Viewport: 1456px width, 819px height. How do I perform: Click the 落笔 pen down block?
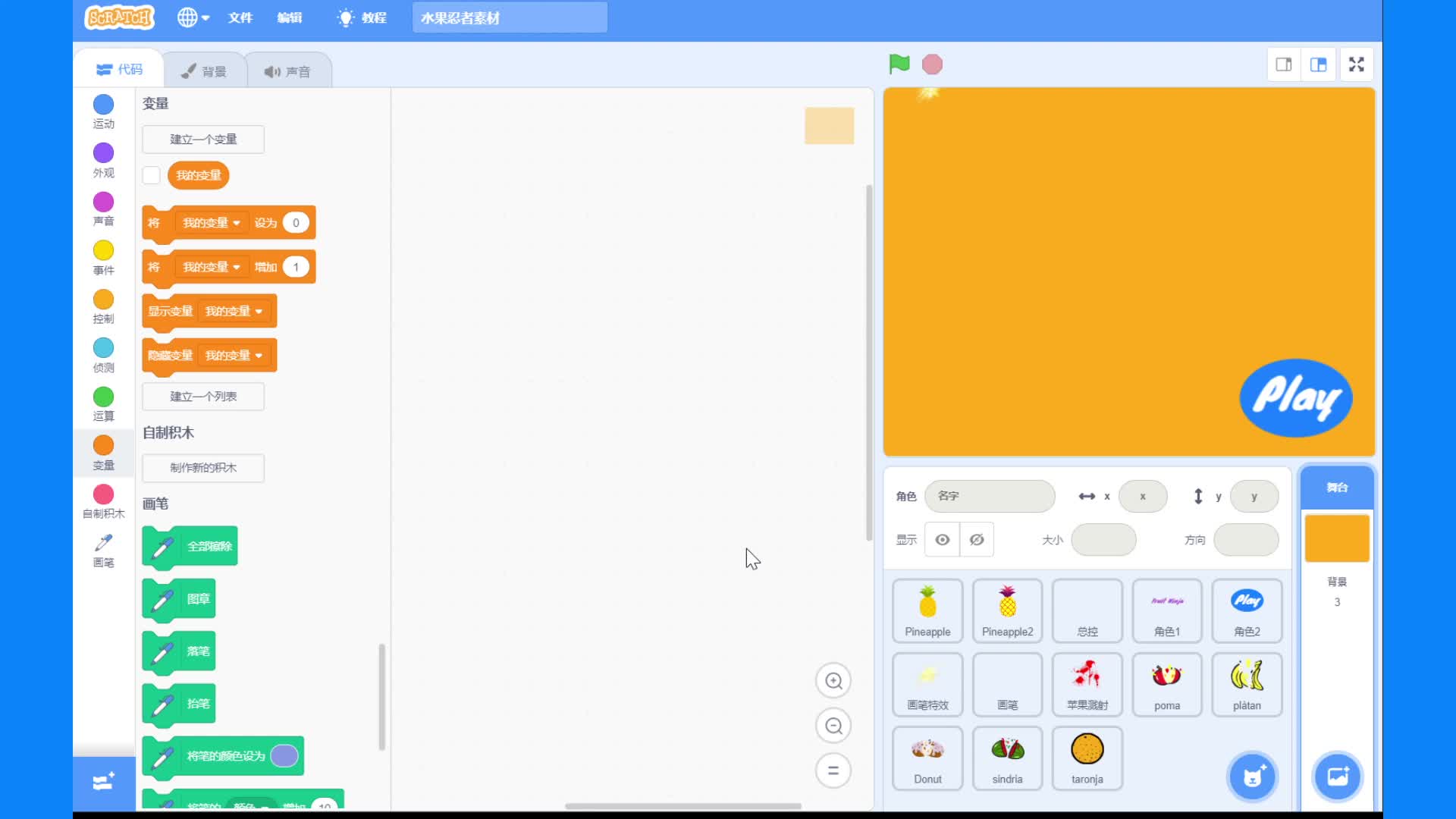pos(179,651)
